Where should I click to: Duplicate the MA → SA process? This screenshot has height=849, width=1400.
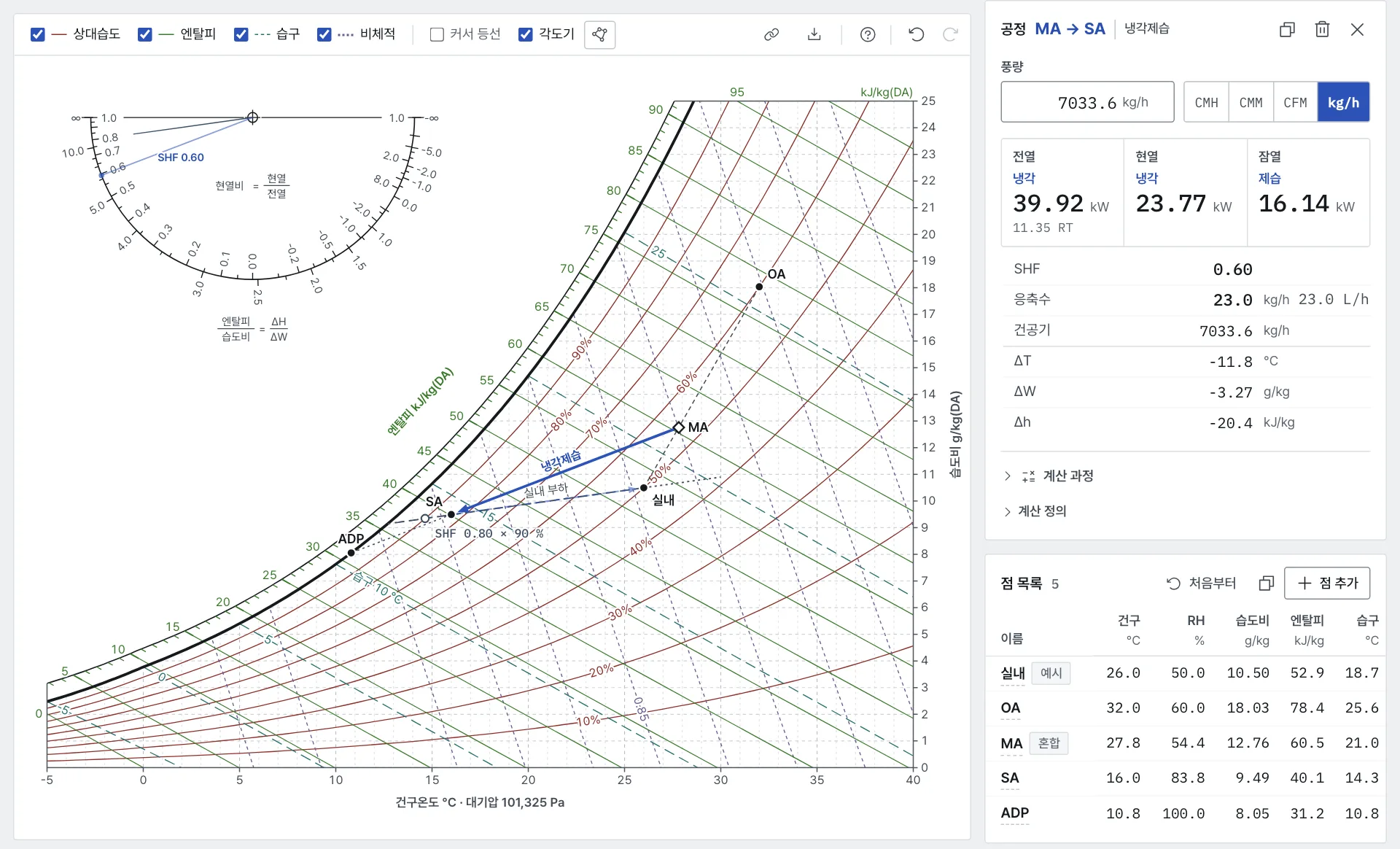coord(1287,29)
